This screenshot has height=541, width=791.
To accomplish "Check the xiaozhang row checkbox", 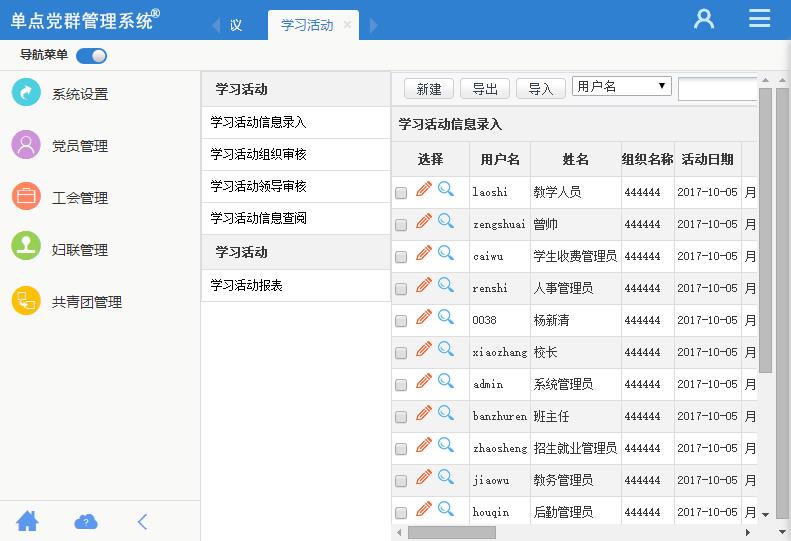I will pos(401,353).
